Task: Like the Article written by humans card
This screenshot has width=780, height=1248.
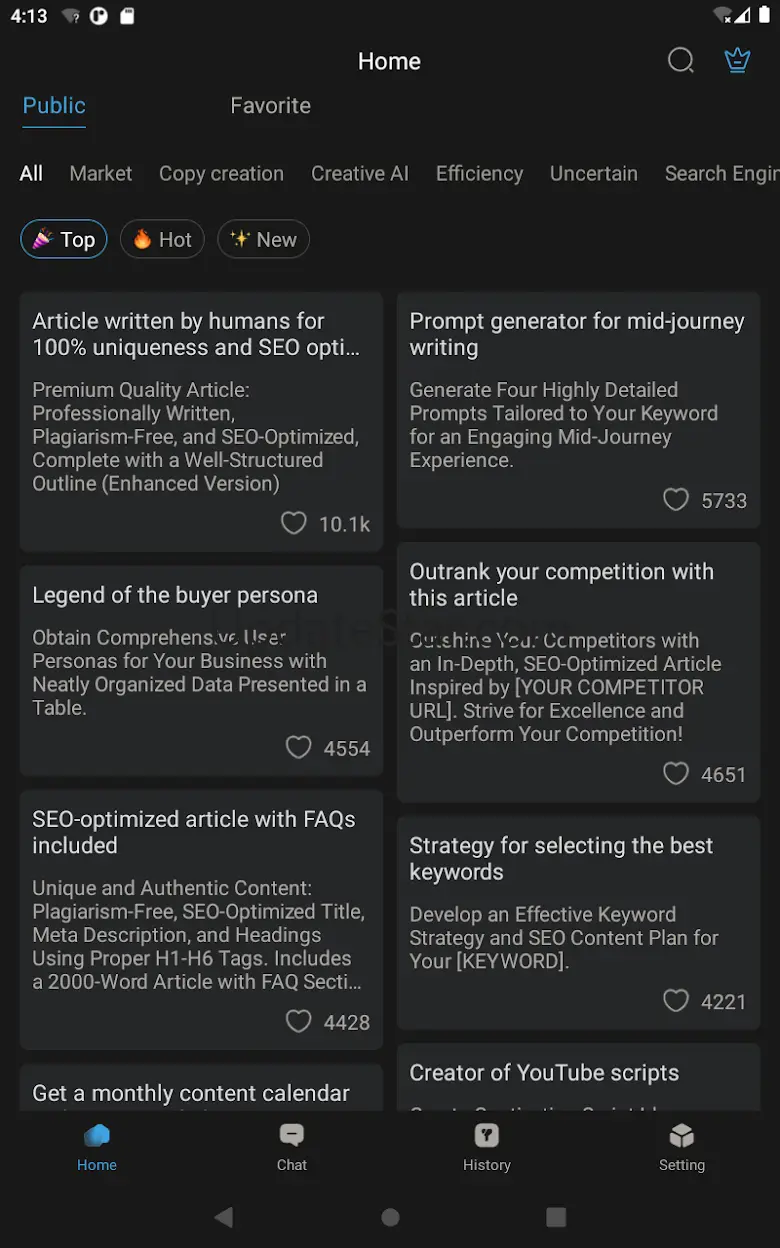Action: point(294,524)
